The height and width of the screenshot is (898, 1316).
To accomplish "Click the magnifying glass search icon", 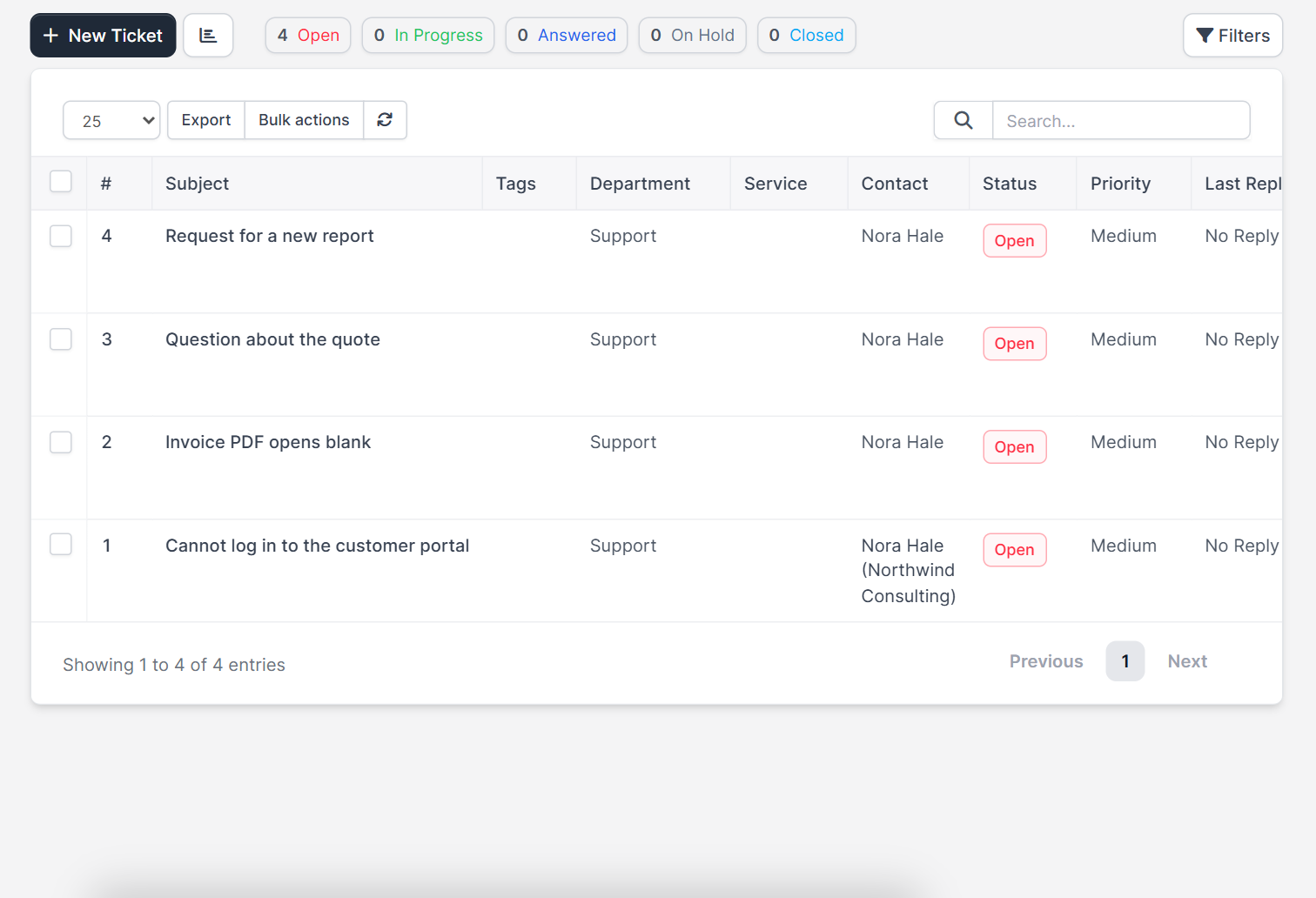I will (963, 120).
